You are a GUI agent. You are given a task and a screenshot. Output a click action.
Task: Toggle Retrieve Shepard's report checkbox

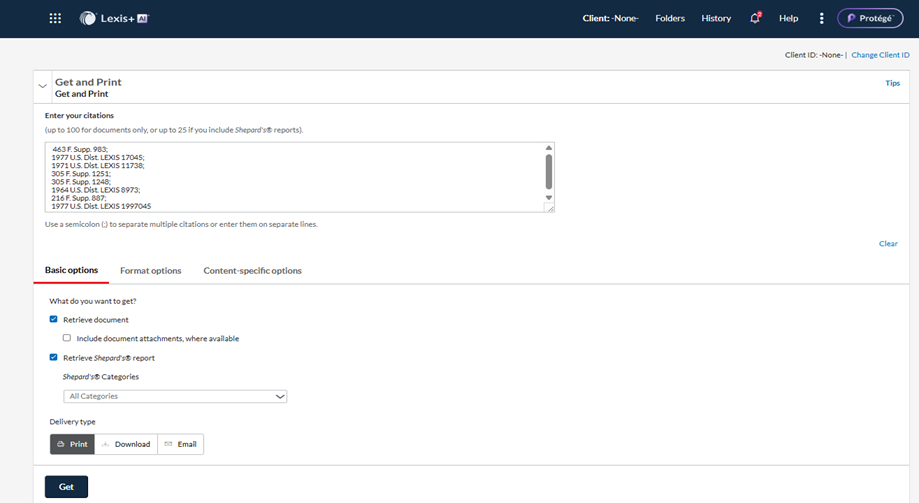coord(54,357)
